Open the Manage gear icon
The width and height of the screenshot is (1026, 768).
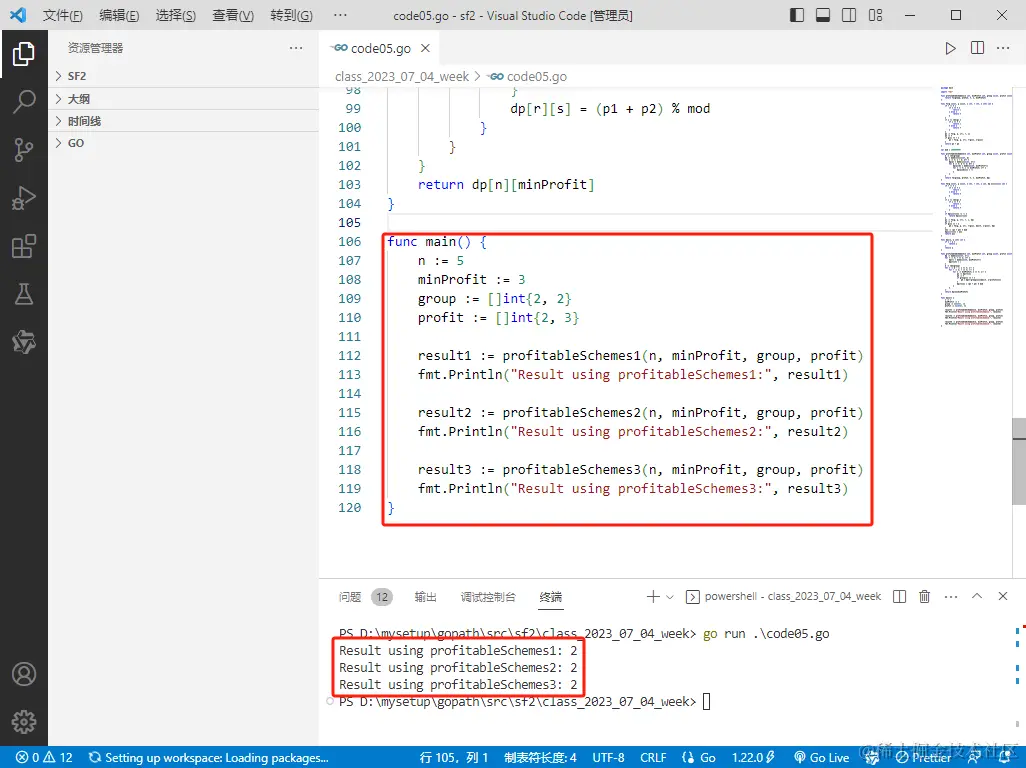24,722
